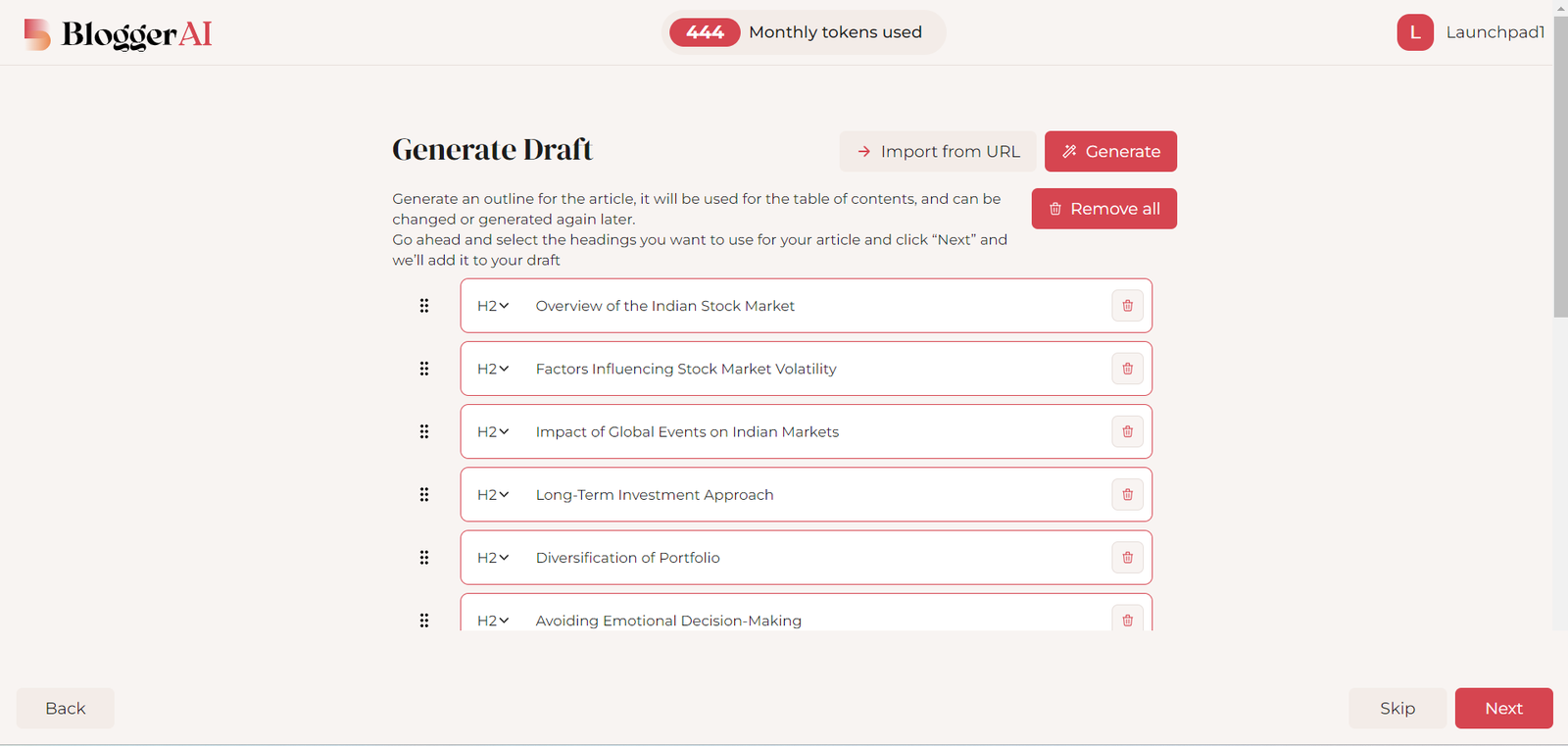
Task: Click the BloggerAI logo
Action: [118, 34]
